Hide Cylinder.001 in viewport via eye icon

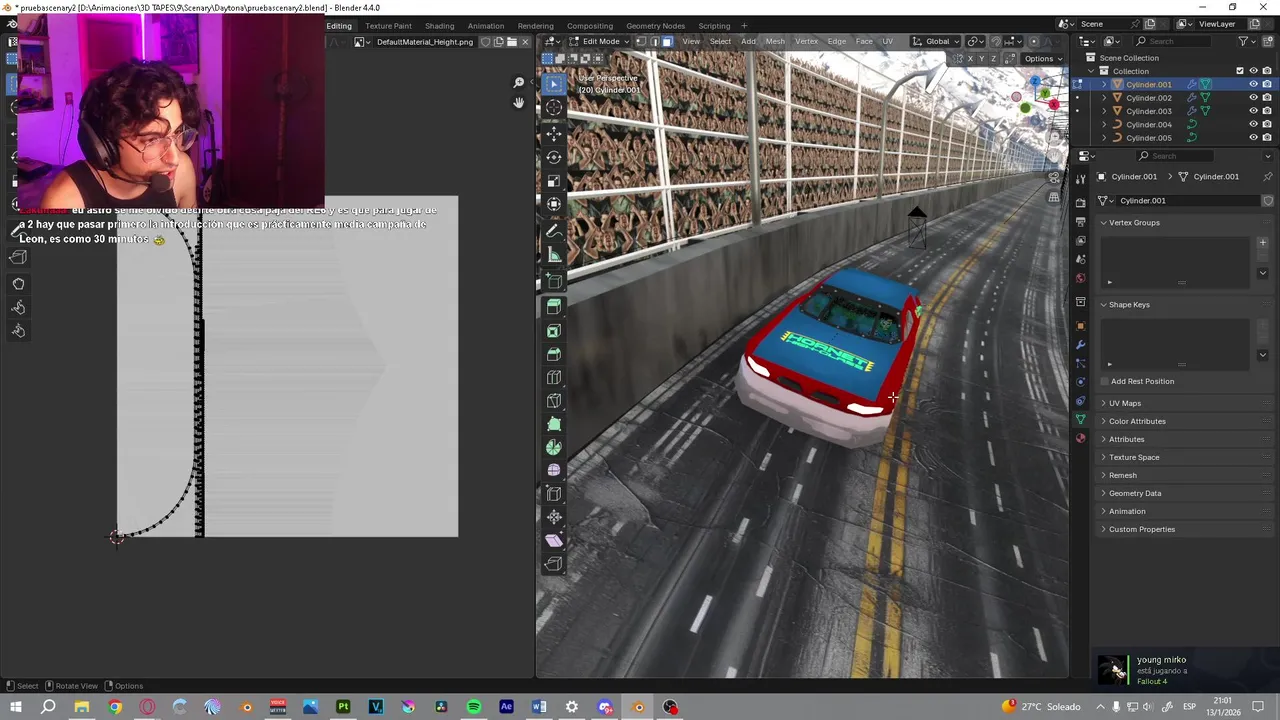(x=1253, y=85)
